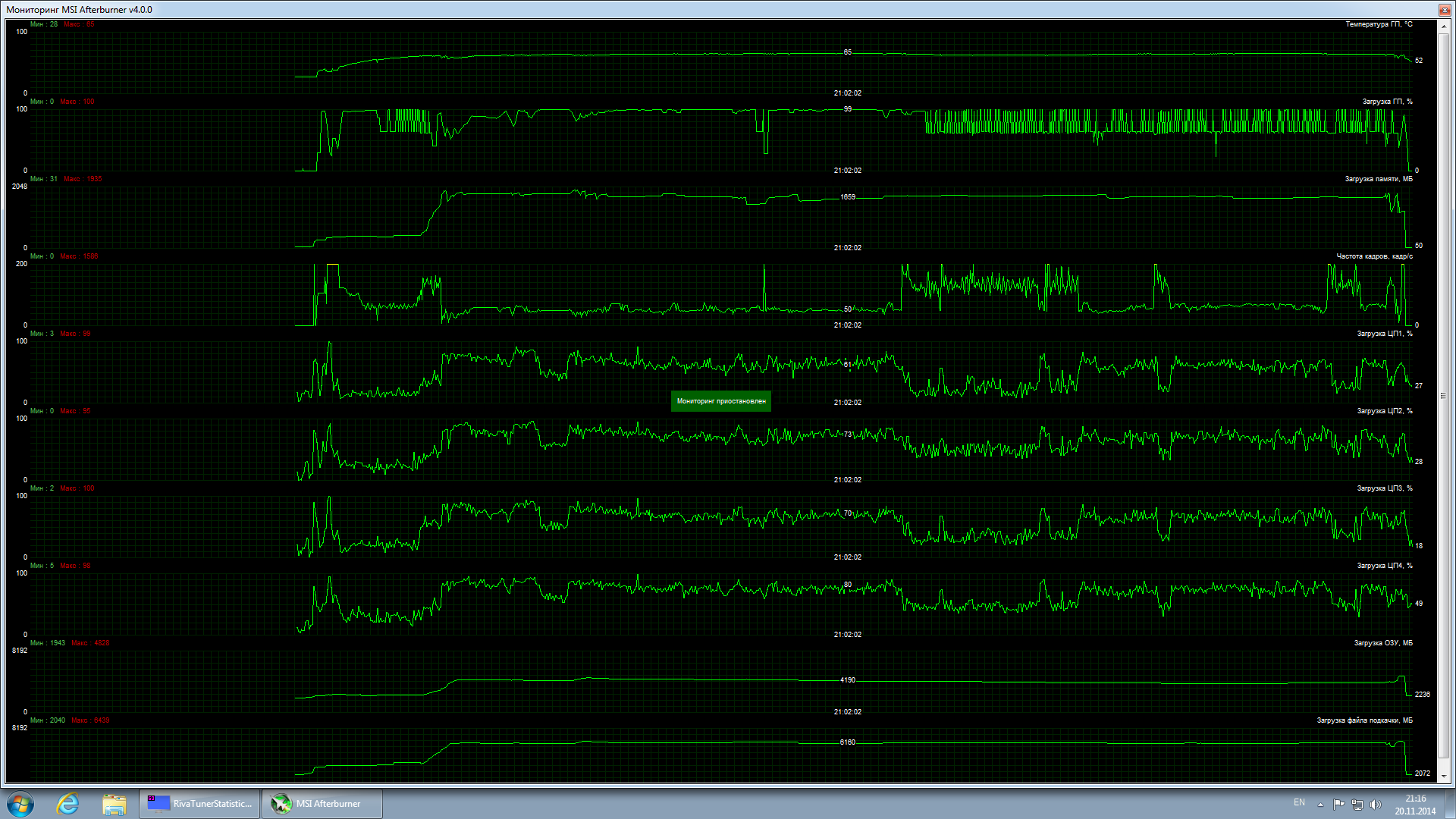Click the EN language indicator
The image size is (1456, 819).
pyautogui.click(x=1299, y=802)
